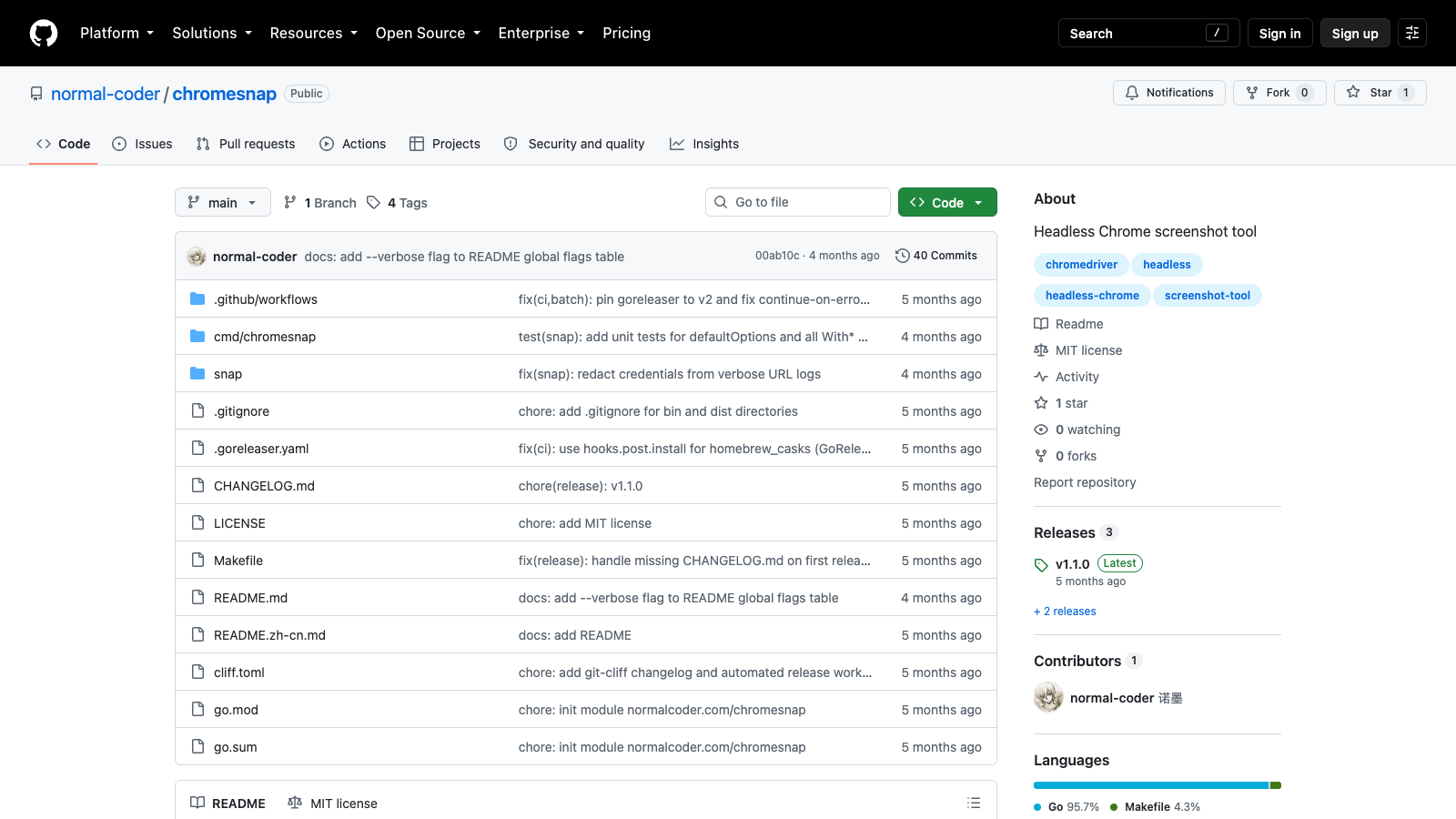Click the README outline list icon
Image resolution: width=1456 pixels, height=819 pixels.
point(974,803)
